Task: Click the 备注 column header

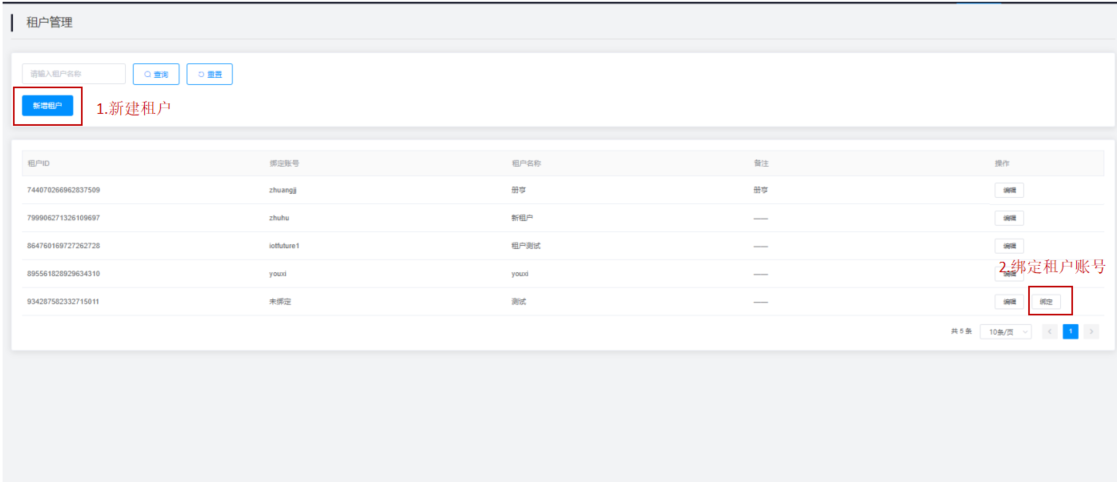Action: [760, 163]
